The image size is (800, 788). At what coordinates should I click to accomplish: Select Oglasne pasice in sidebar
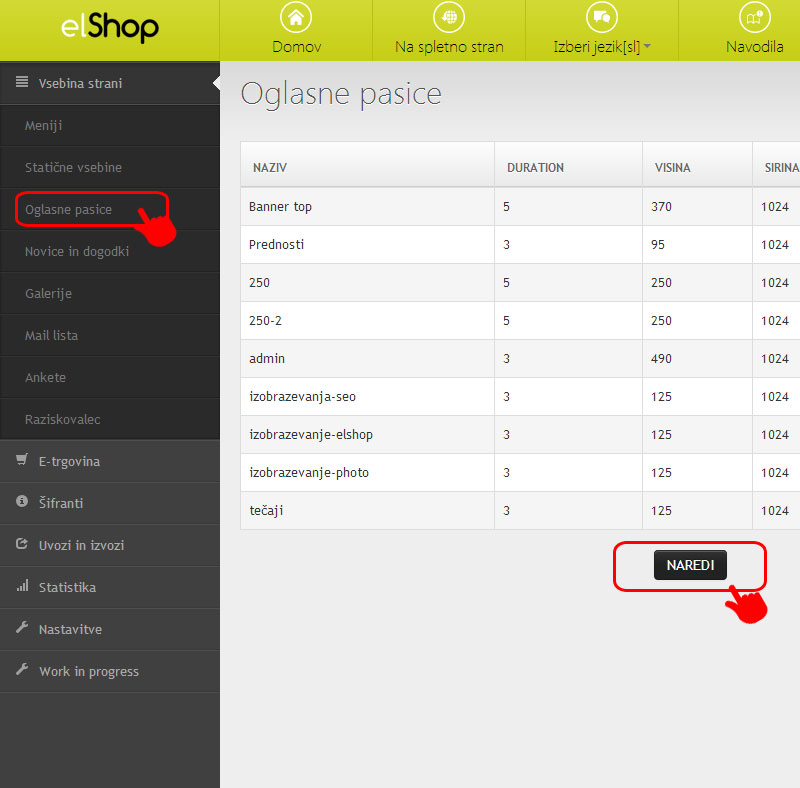[110, 209]
